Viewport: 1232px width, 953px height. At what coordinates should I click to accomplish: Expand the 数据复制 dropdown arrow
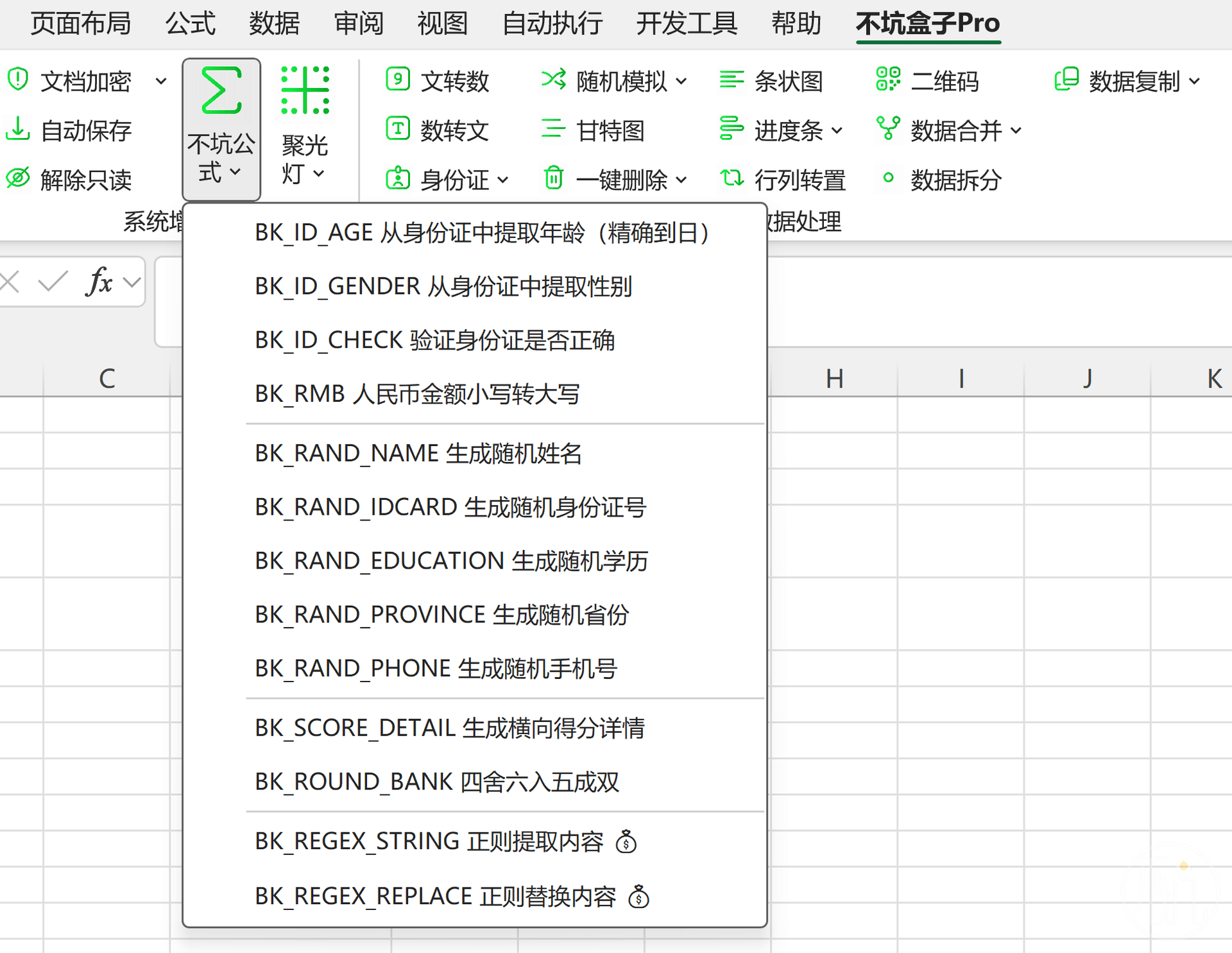(1194, 82)
